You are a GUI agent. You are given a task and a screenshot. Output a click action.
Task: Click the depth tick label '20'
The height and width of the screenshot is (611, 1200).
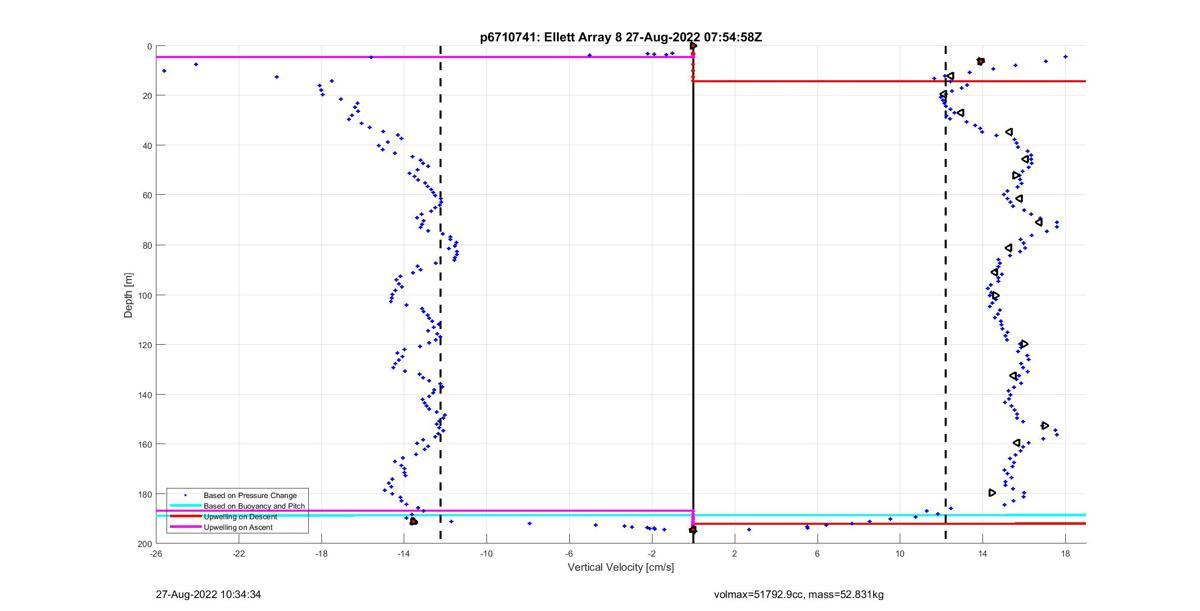146,96
